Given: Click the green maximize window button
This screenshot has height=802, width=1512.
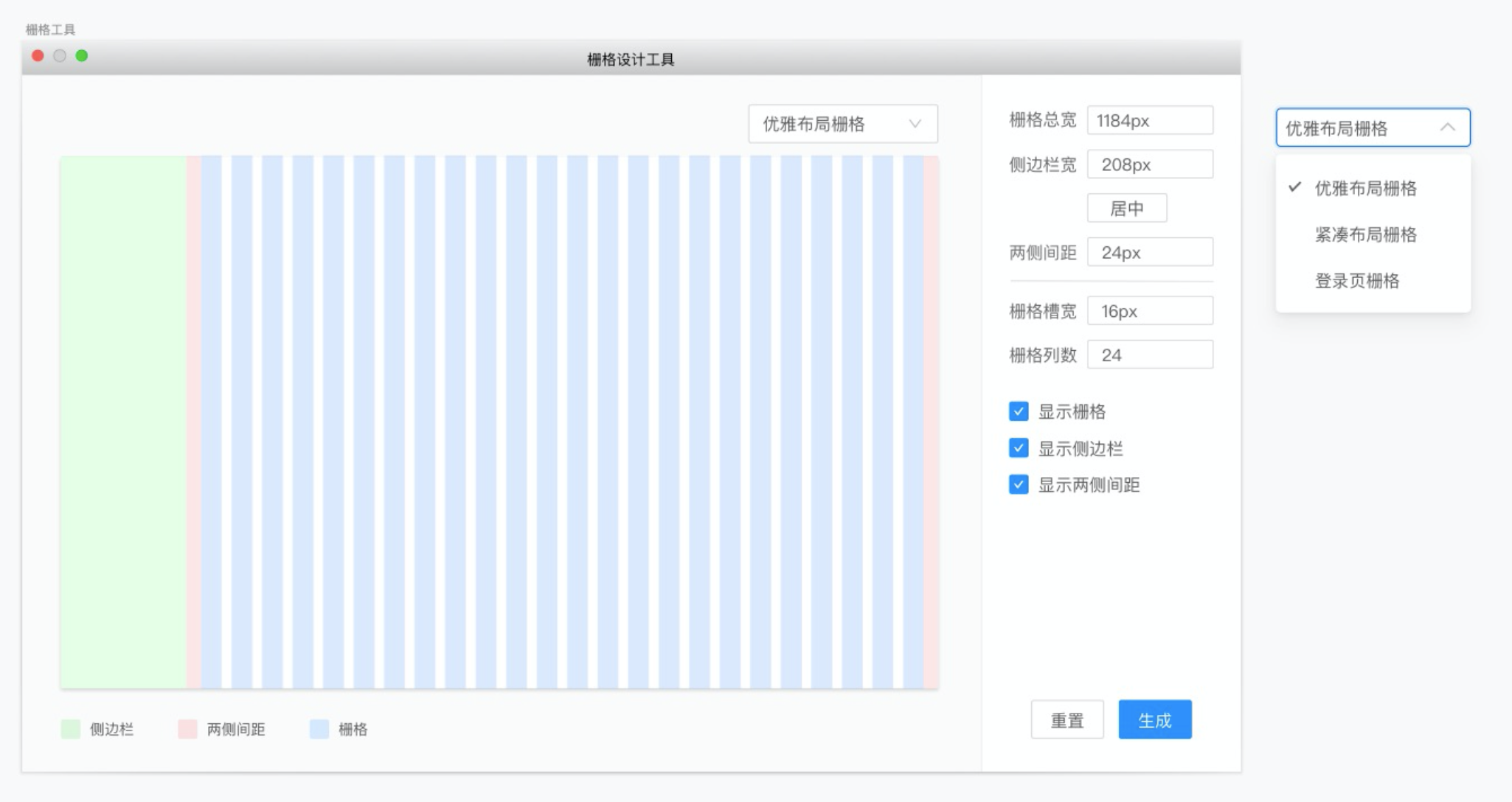Looking at the screenshot, I should click(82, 56).
